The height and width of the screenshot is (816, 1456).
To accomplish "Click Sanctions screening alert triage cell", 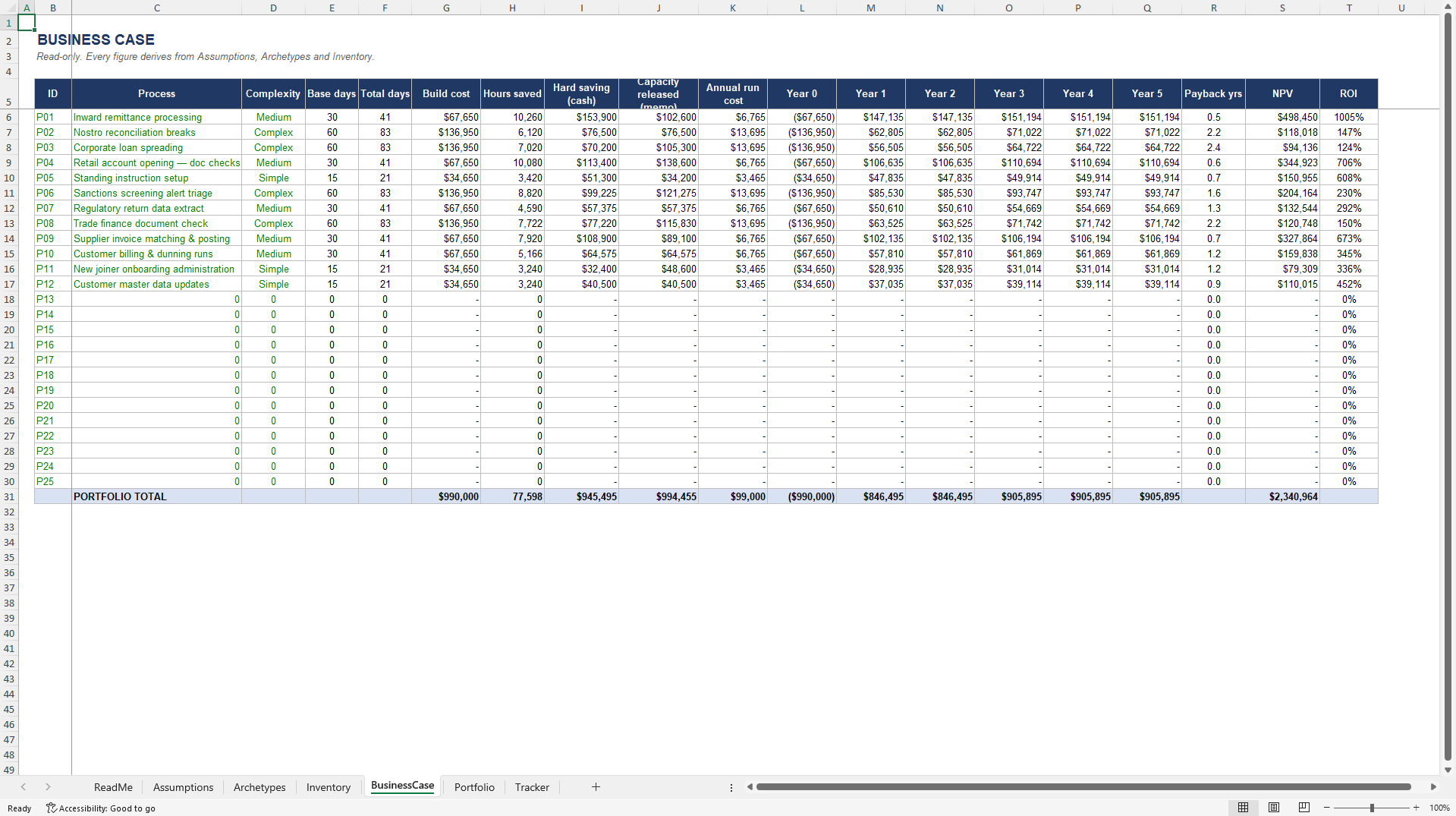I will [156, 193].
